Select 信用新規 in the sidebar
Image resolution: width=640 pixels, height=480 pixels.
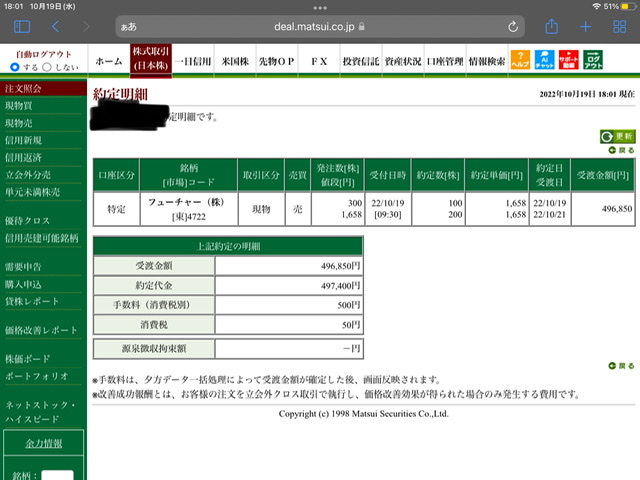click(23, 140)
